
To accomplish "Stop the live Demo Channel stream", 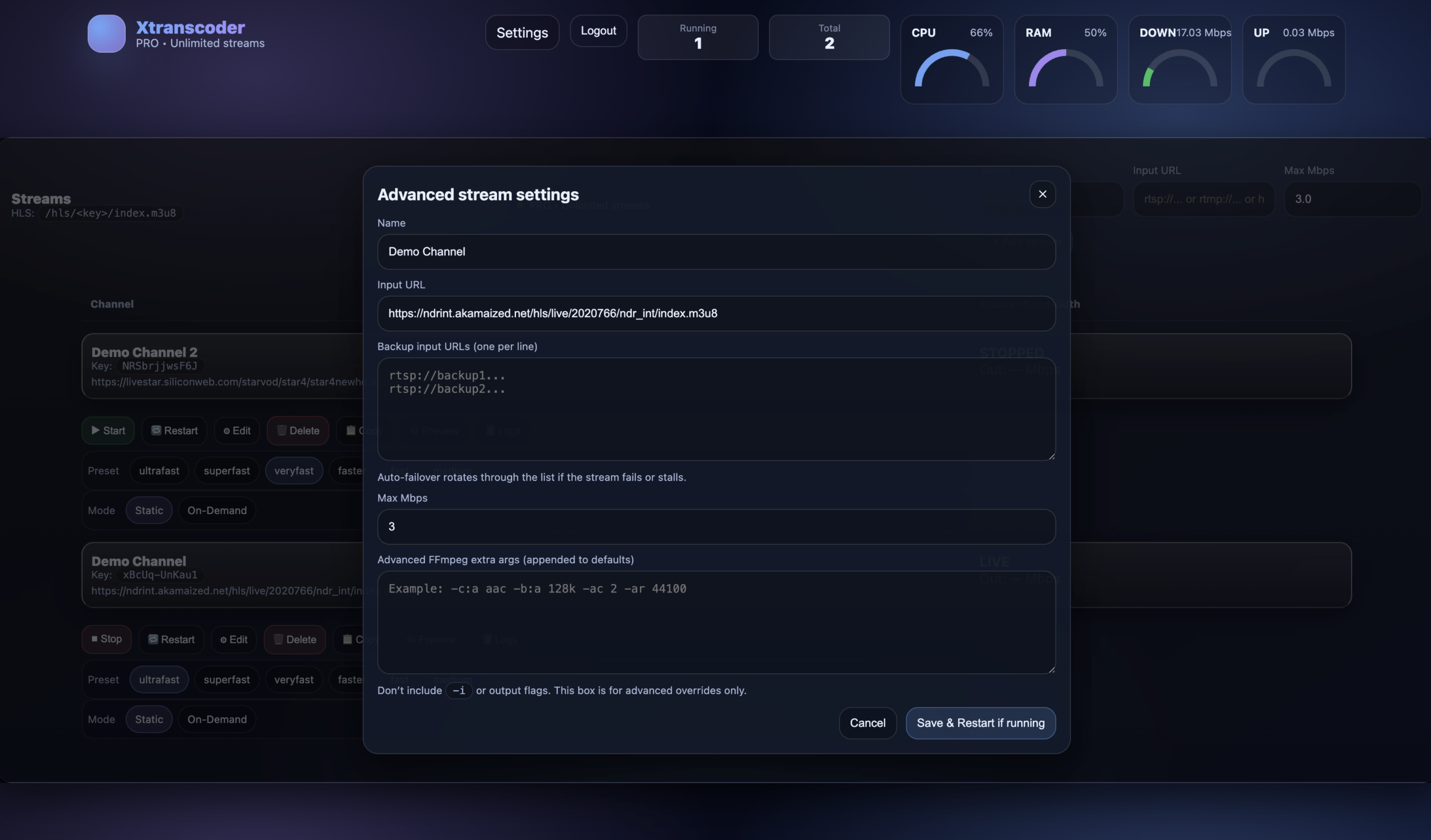I will (106, 639).
